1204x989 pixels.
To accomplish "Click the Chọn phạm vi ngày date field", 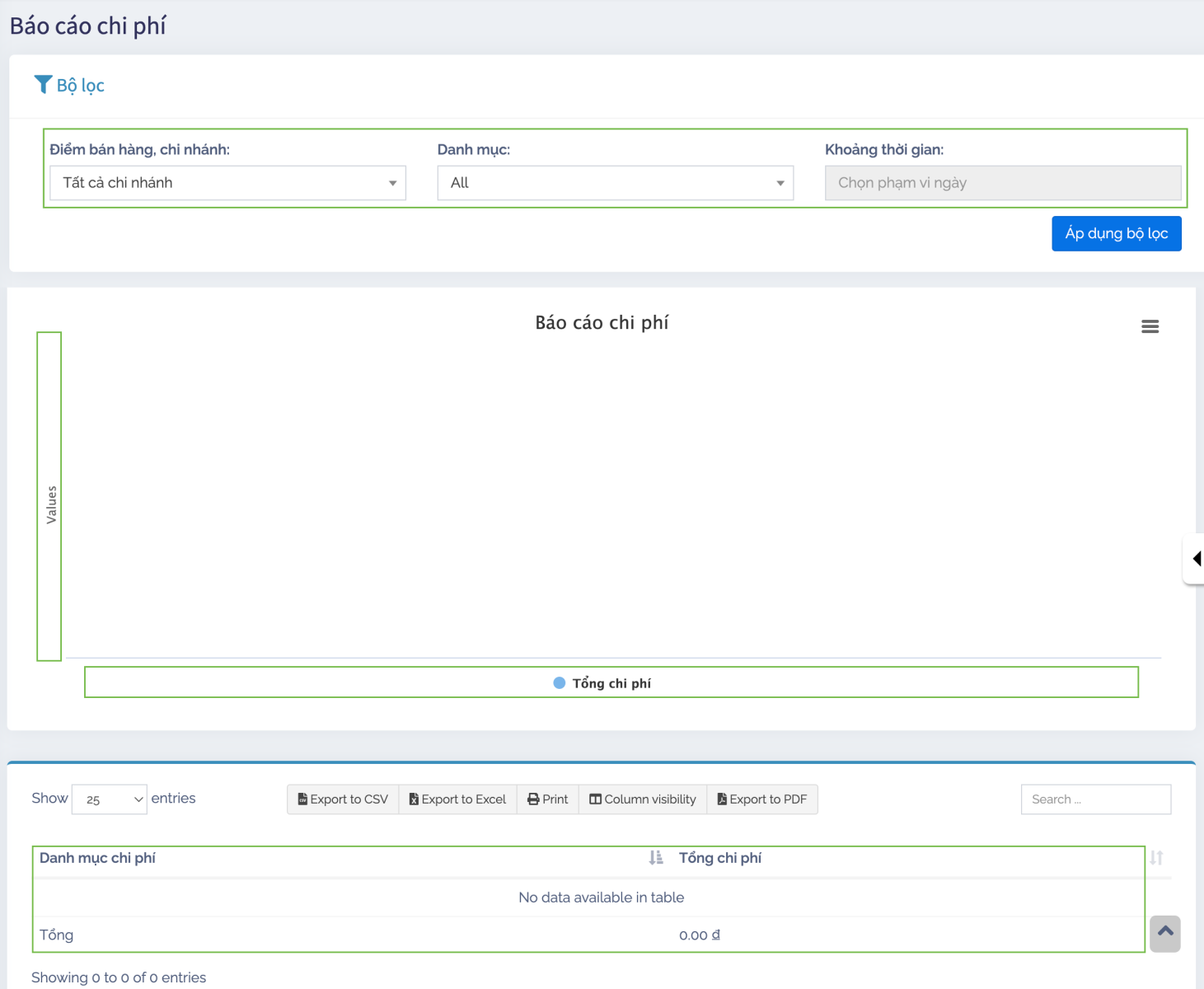I will pos(1003,183).
